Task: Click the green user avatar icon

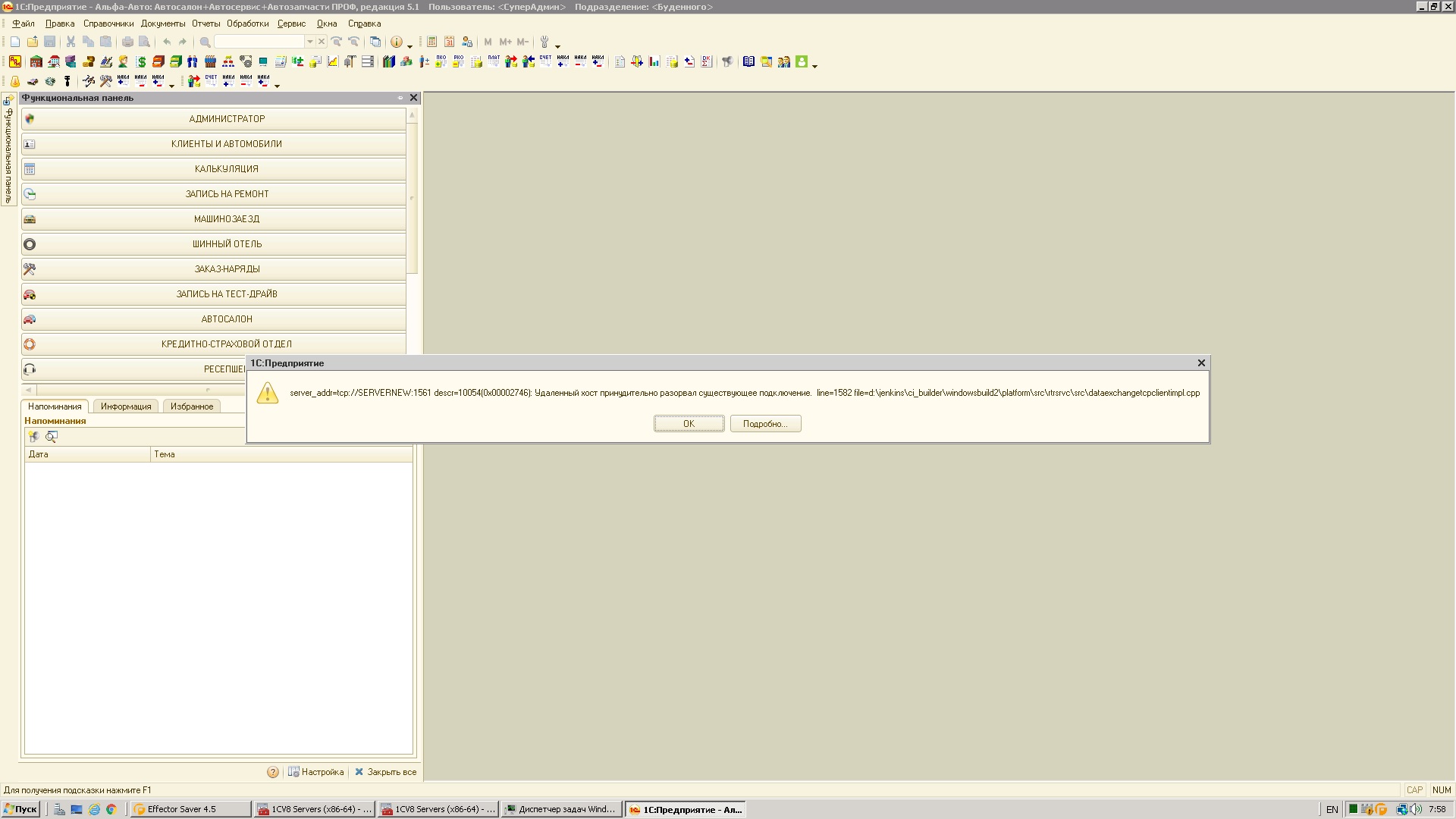Action: point(802,61)
